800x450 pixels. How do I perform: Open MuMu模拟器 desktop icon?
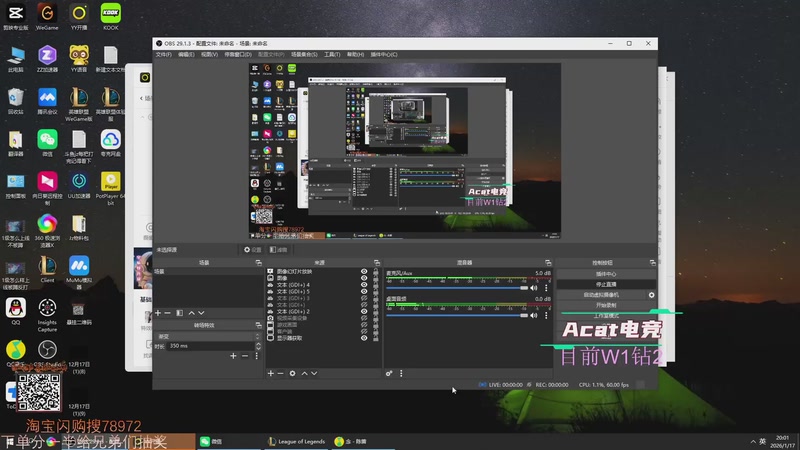(79, 272)
